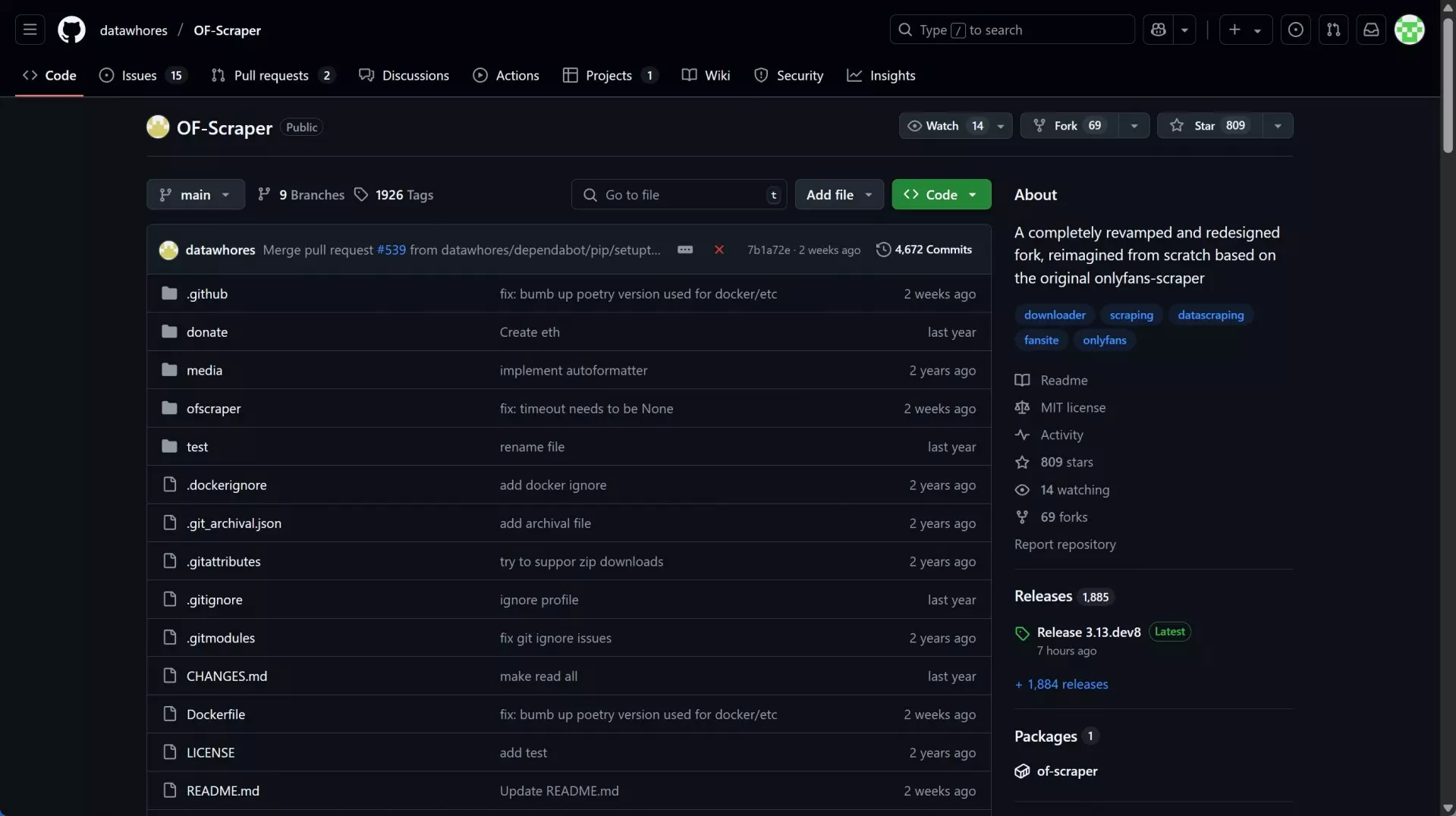Screen dimensions: 1456x816
Task: Open the MIT license scale icon
Action: click(1022, 407)
